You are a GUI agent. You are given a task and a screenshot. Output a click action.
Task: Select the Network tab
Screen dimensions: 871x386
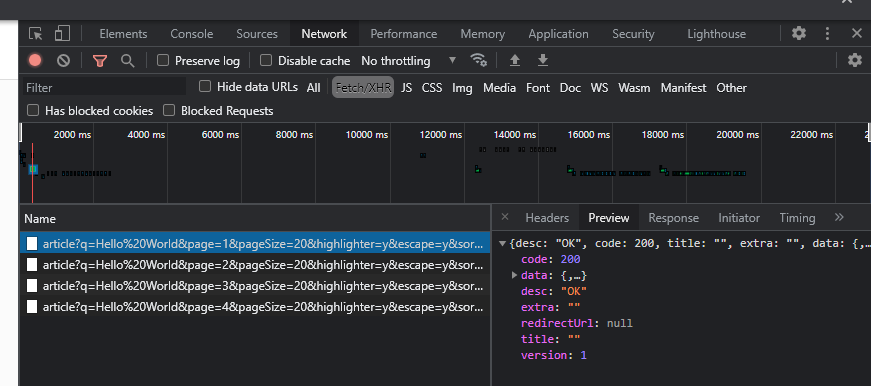(324, 34)
